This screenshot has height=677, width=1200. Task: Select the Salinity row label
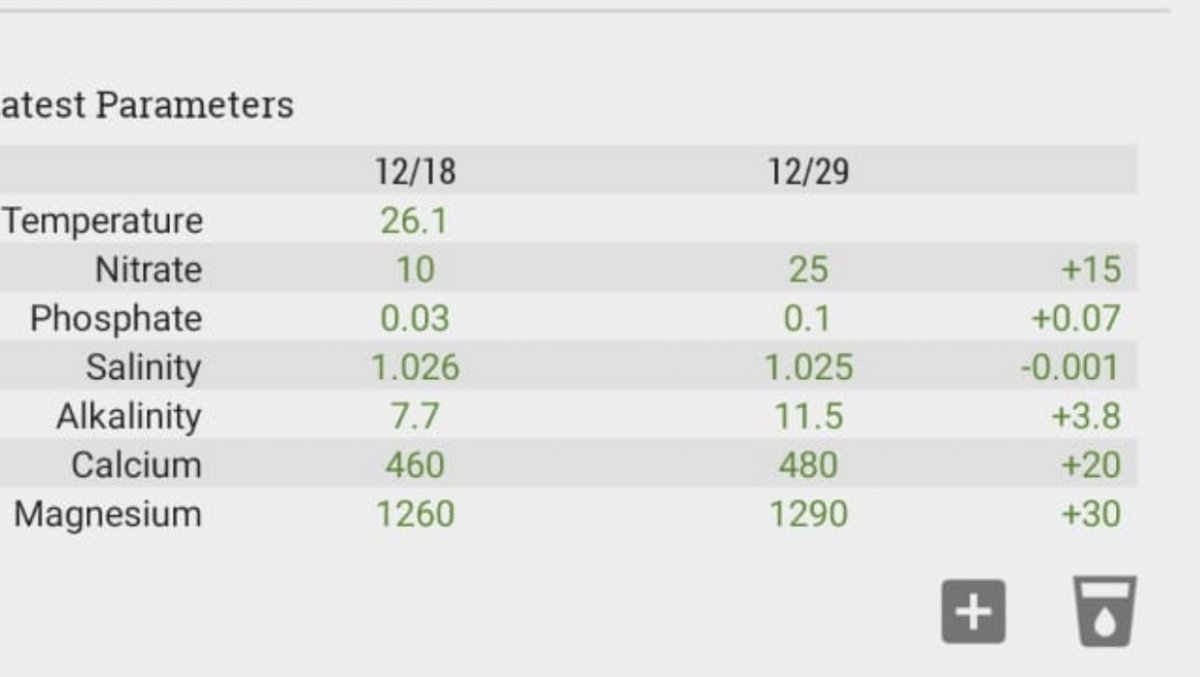tap(143, 368)
